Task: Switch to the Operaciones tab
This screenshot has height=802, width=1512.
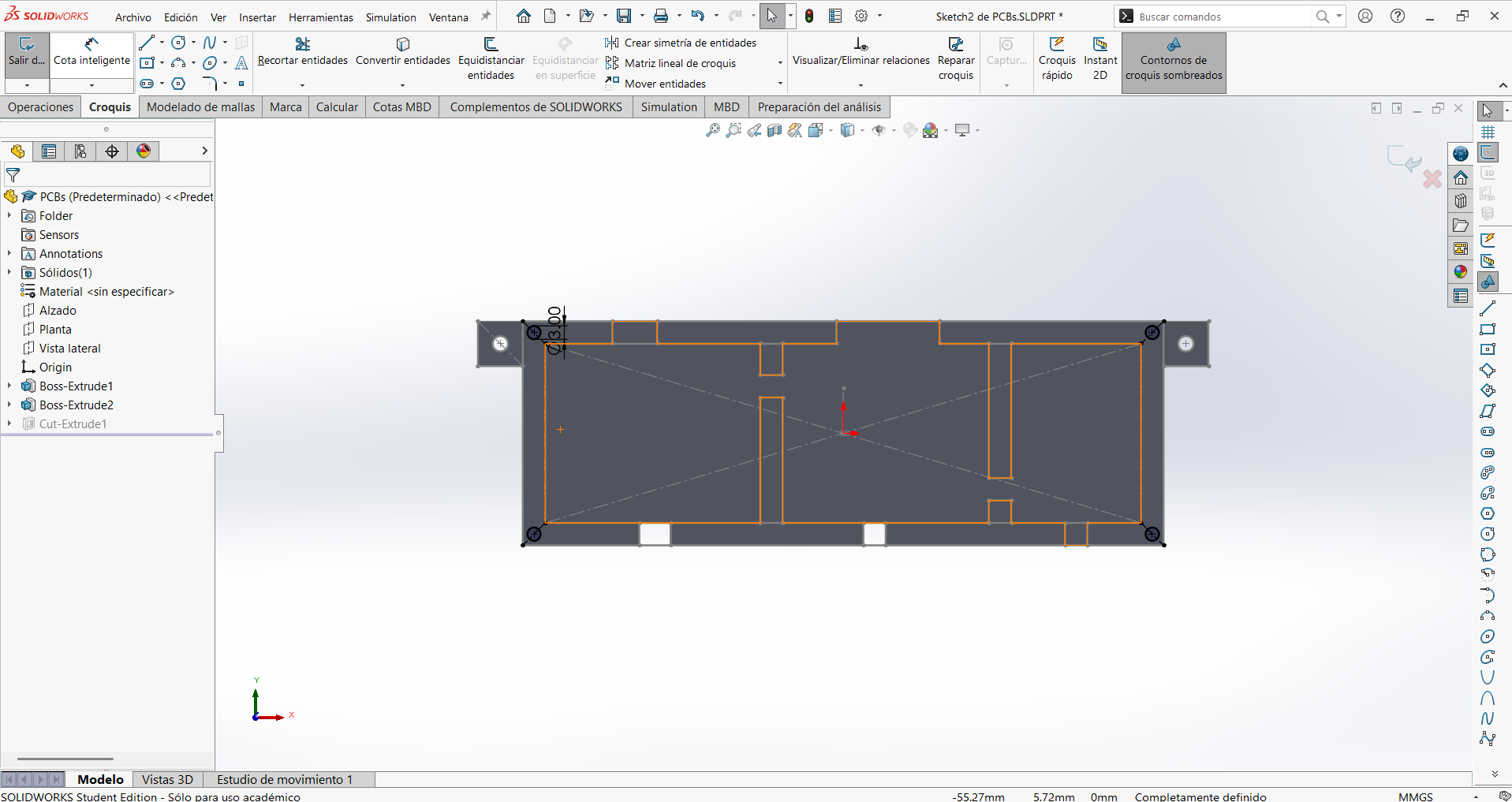Action: (41, 107)
